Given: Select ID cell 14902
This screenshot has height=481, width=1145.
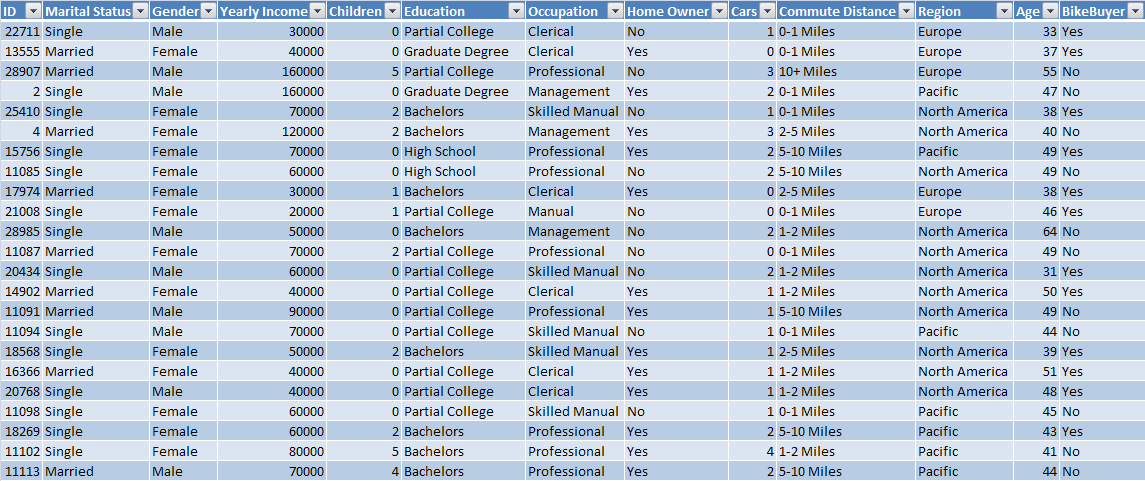Looking at the screenshot, I should click(x=21, y=291).
